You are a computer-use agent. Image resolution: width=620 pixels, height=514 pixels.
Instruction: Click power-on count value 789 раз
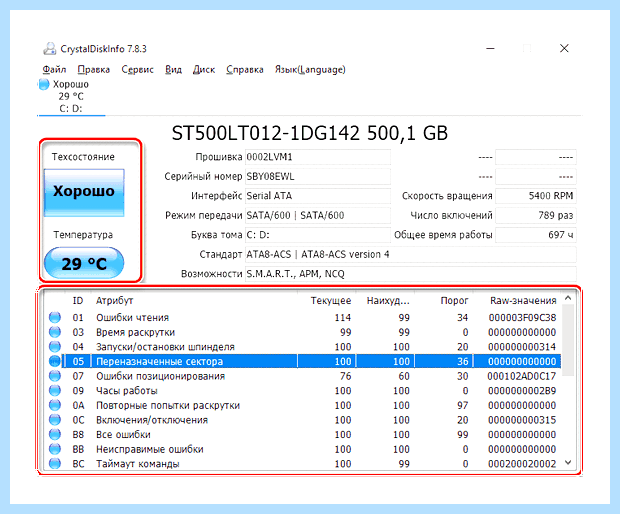pos(536,215)
